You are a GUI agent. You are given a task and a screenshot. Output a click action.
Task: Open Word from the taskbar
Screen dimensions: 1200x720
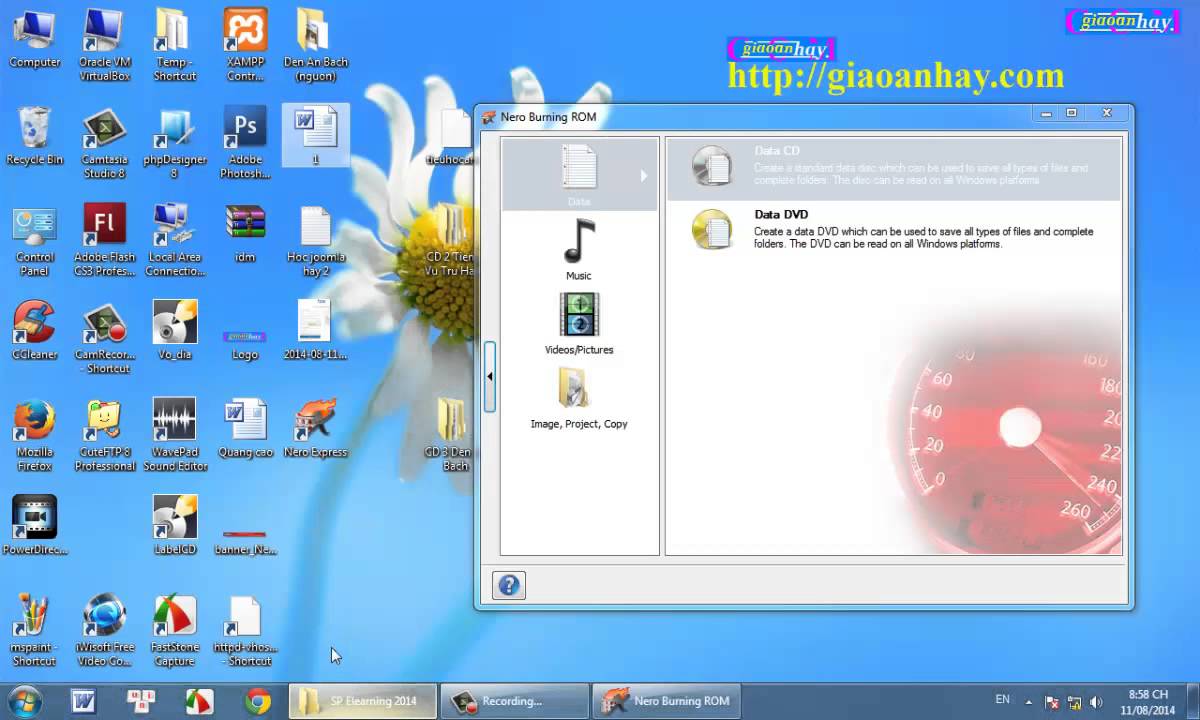pos(83,701)
